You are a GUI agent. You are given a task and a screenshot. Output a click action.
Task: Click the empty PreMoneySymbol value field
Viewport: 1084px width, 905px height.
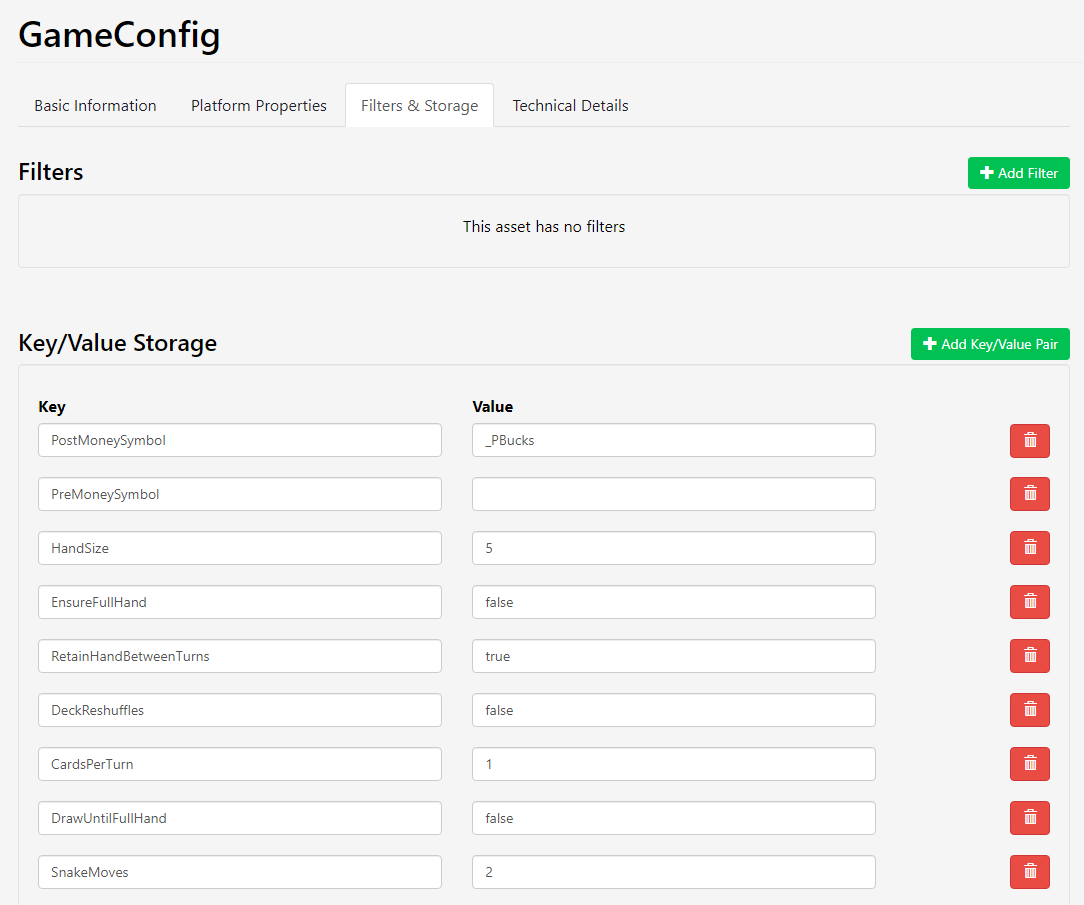pos(673,494)
